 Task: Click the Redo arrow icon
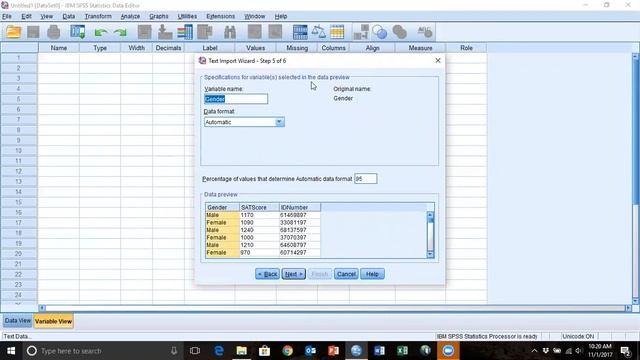coord(120,32)
